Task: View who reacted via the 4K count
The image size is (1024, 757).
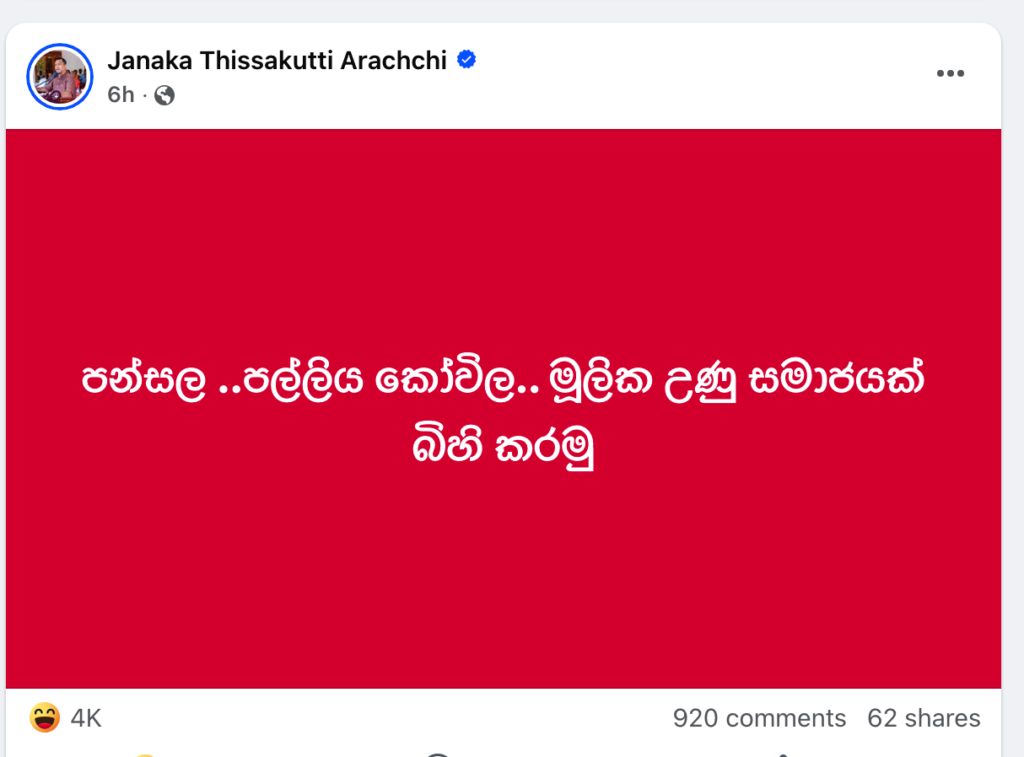Action: (x=86, y=718)
